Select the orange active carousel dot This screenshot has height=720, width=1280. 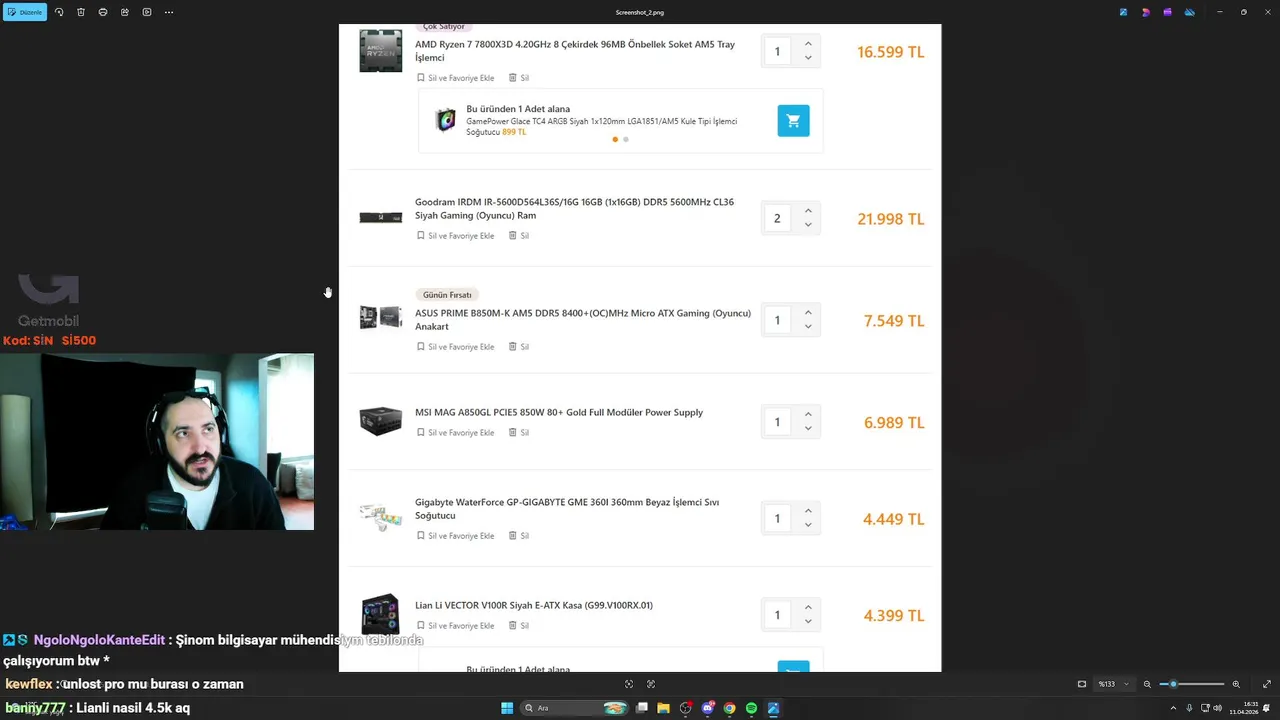[615, 139]
